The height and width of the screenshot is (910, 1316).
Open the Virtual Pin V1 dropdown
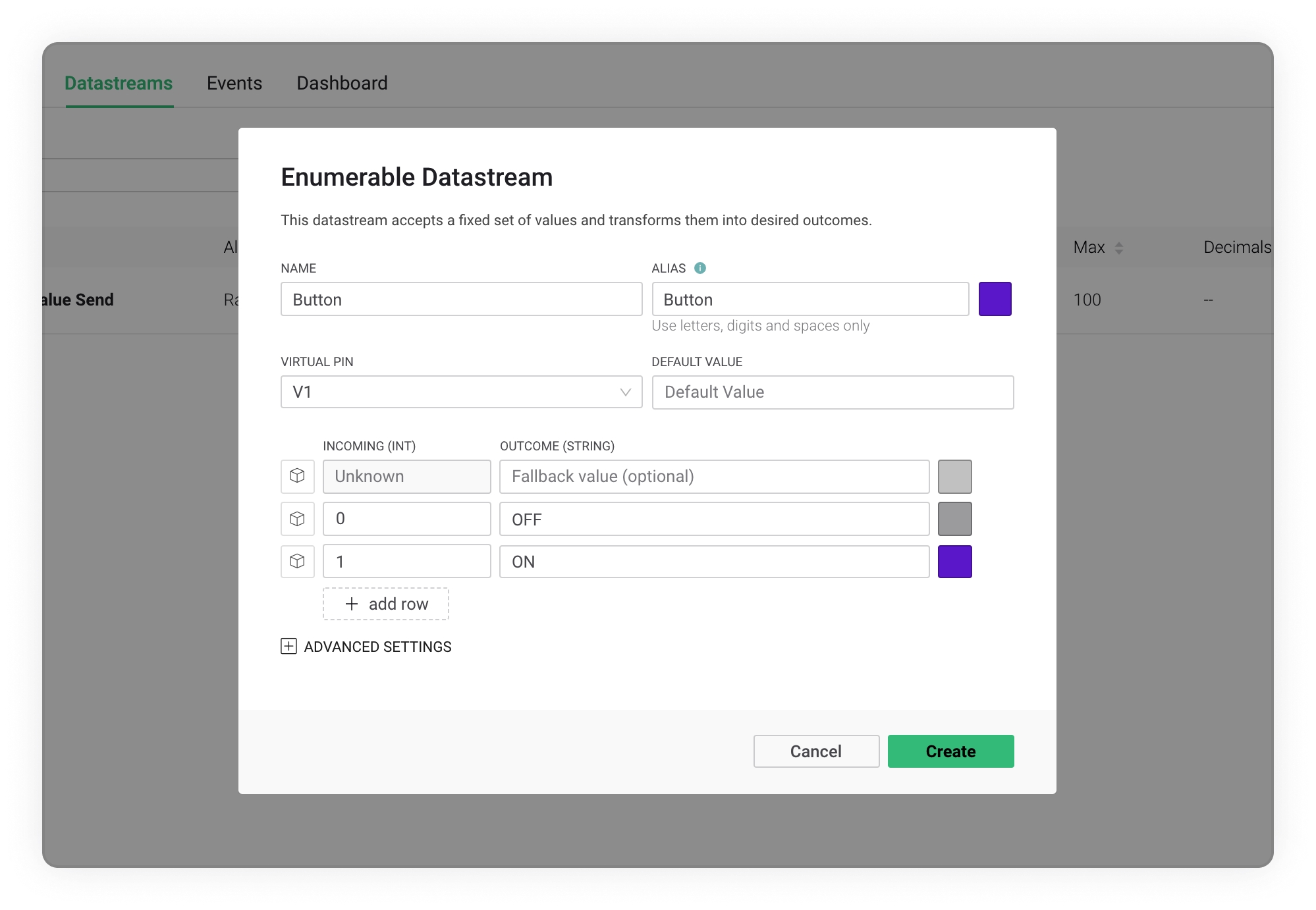[461, 392]
